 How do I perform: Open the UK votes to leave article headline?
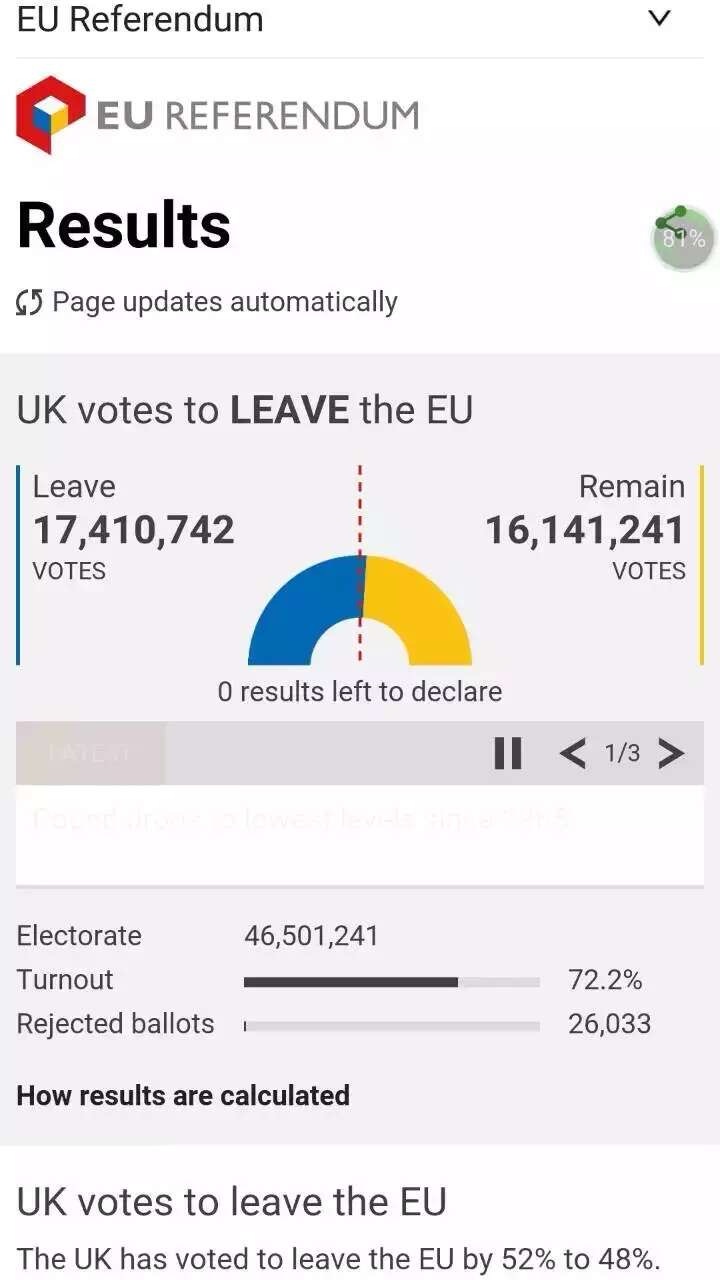[x=231, y=1201]
